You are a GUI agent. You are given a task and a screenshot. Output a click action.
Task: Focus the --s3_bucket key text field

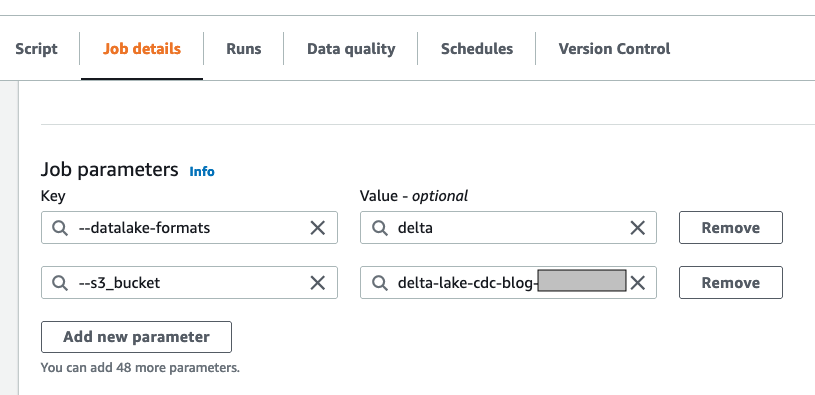click(x=189, y=283)
